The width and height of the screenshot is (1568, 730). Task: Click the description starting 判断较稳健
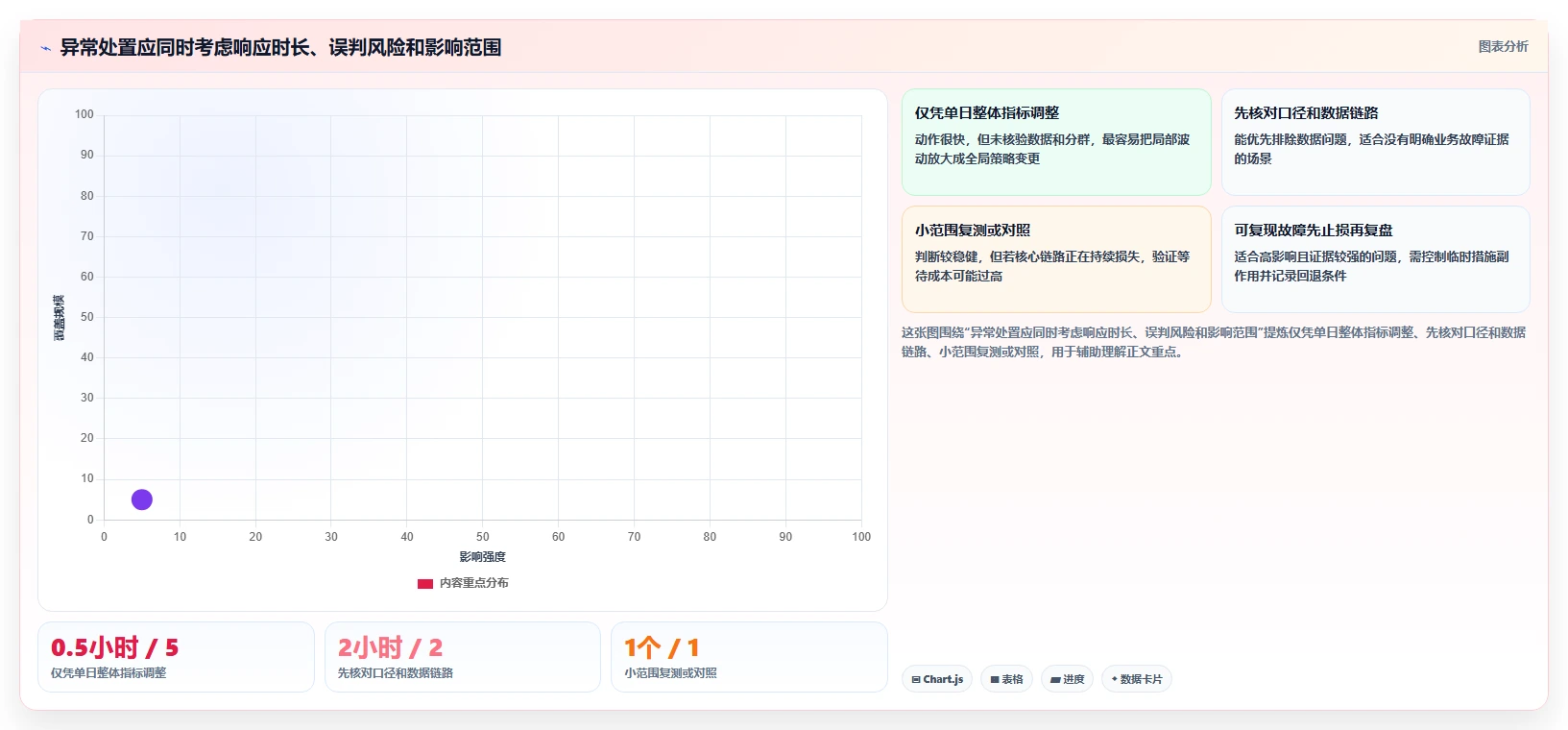pos(1052,266)
